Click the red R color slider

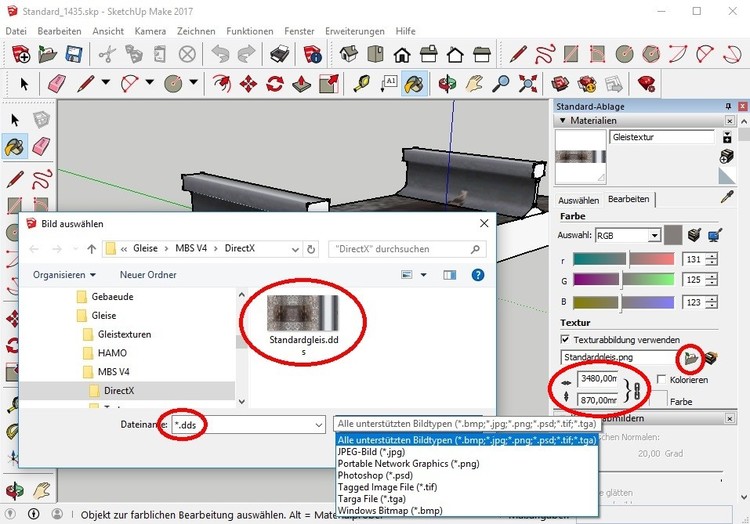click(623, 259)
